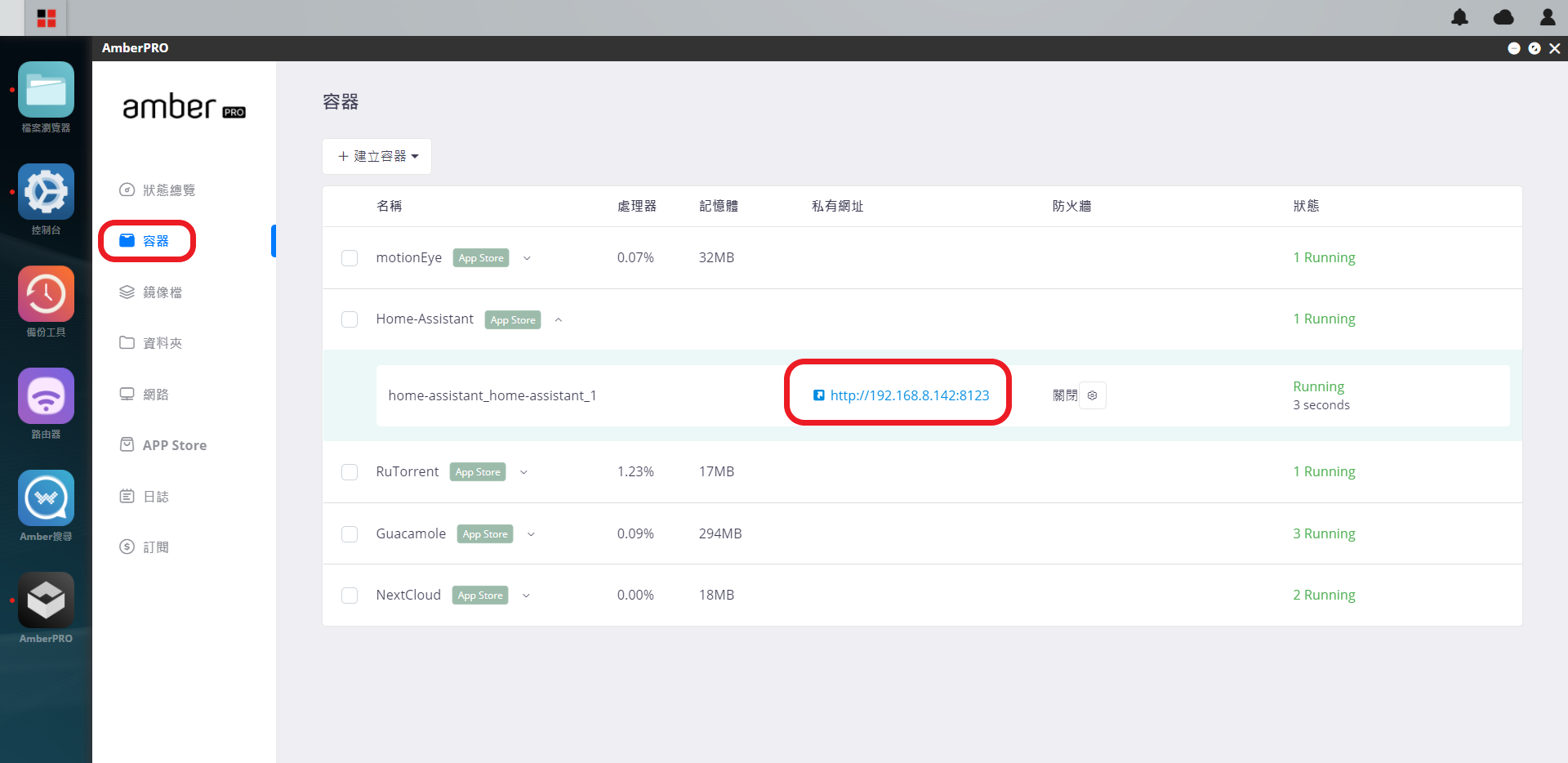
Task: Click the cloud icon in top bar
Action: tap(1503, 17)
